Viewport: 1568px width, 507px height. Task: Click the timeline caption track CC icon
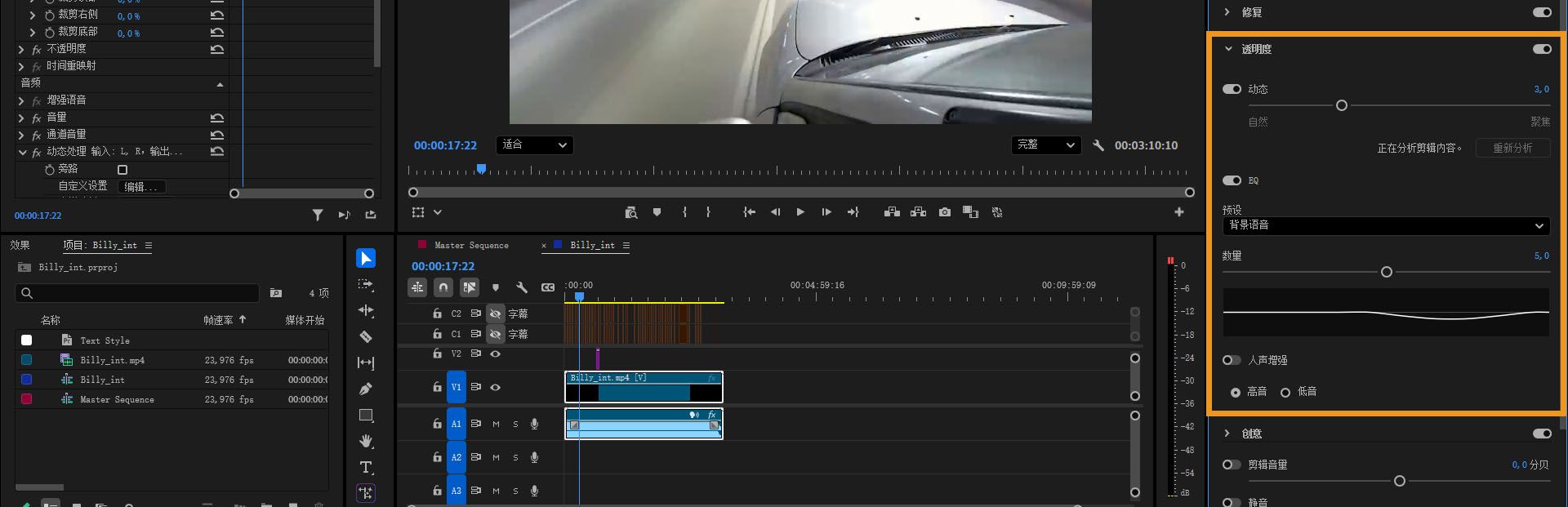coord(547,287)
